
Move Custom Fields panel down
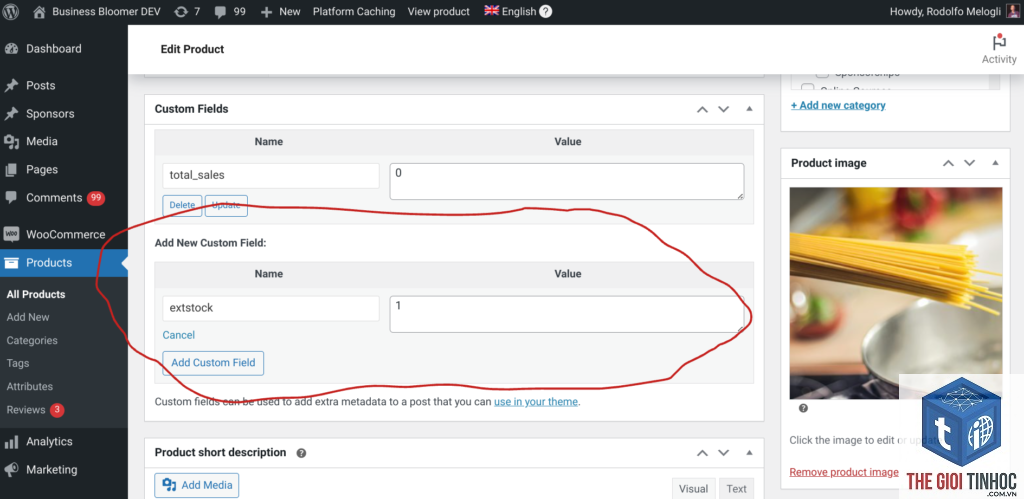[x=724, y=109]
